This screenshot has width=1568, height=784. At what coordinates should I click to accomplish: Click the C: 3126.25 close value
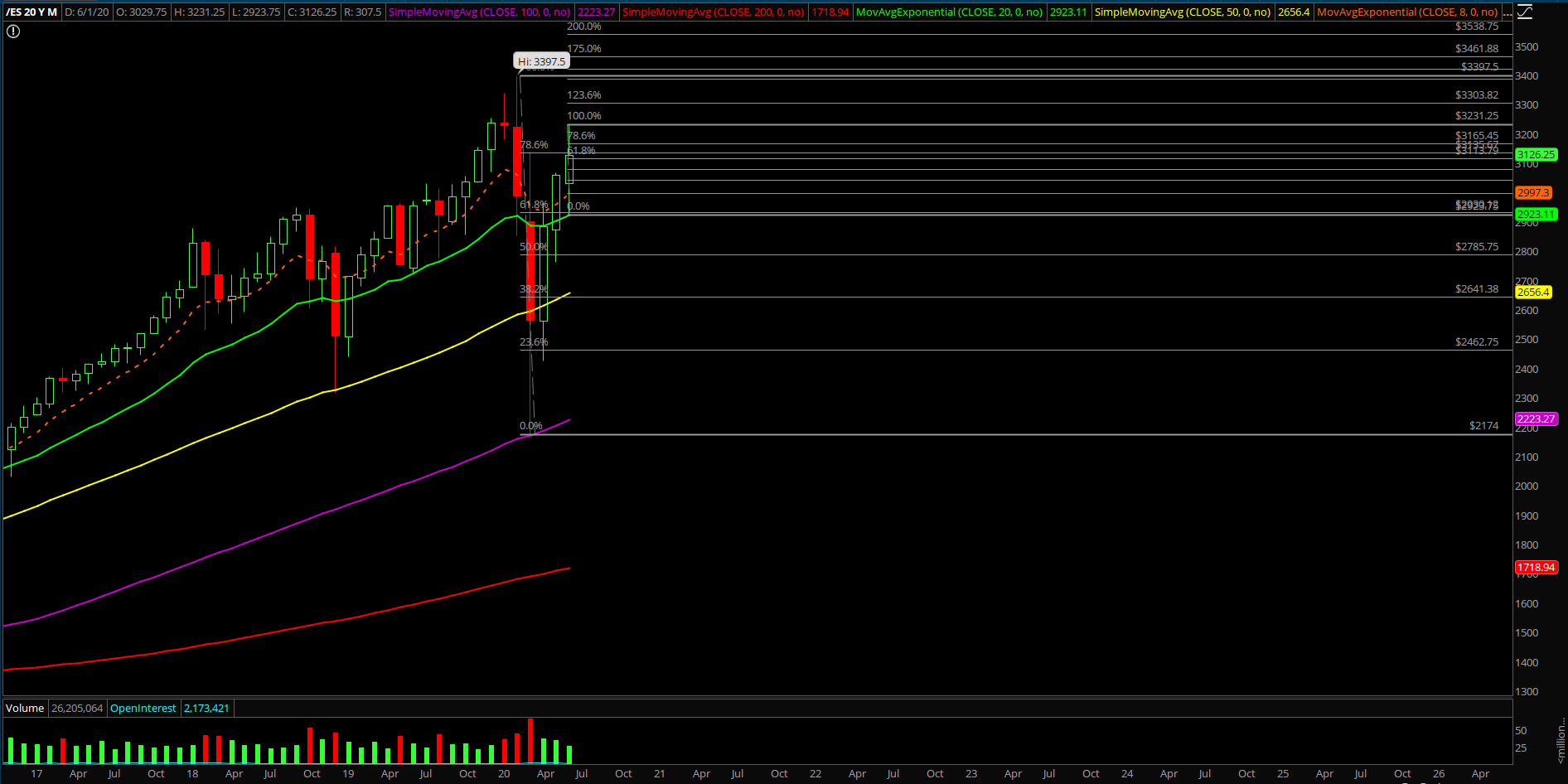(312, 12)
